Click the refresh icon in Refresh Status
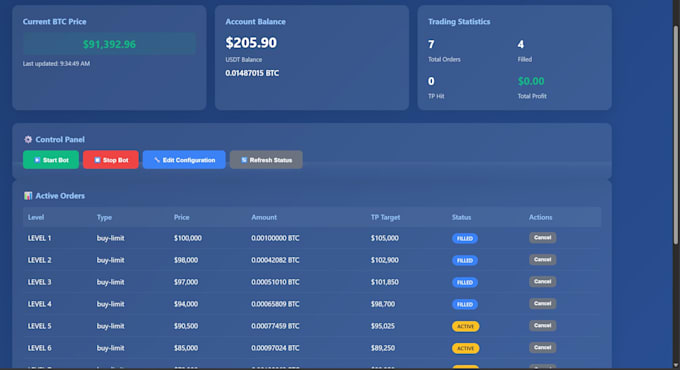 click(x=244, y=160)
